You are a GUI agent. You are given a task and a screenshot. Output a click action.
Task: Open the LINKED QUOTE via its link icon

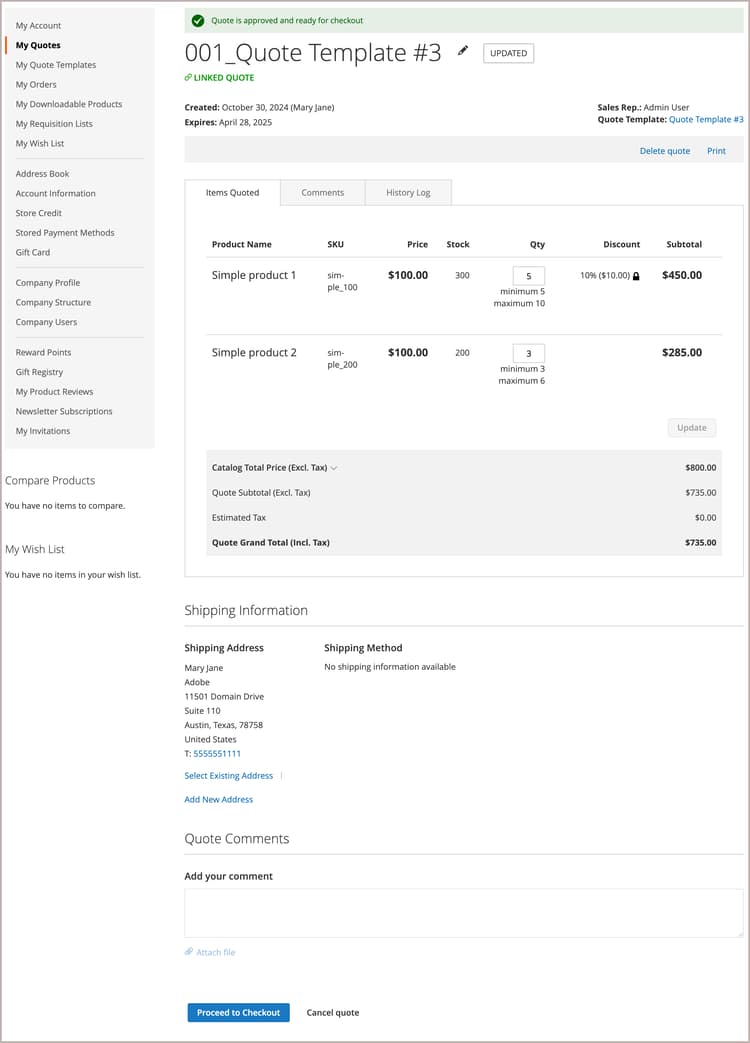[189, 78]
